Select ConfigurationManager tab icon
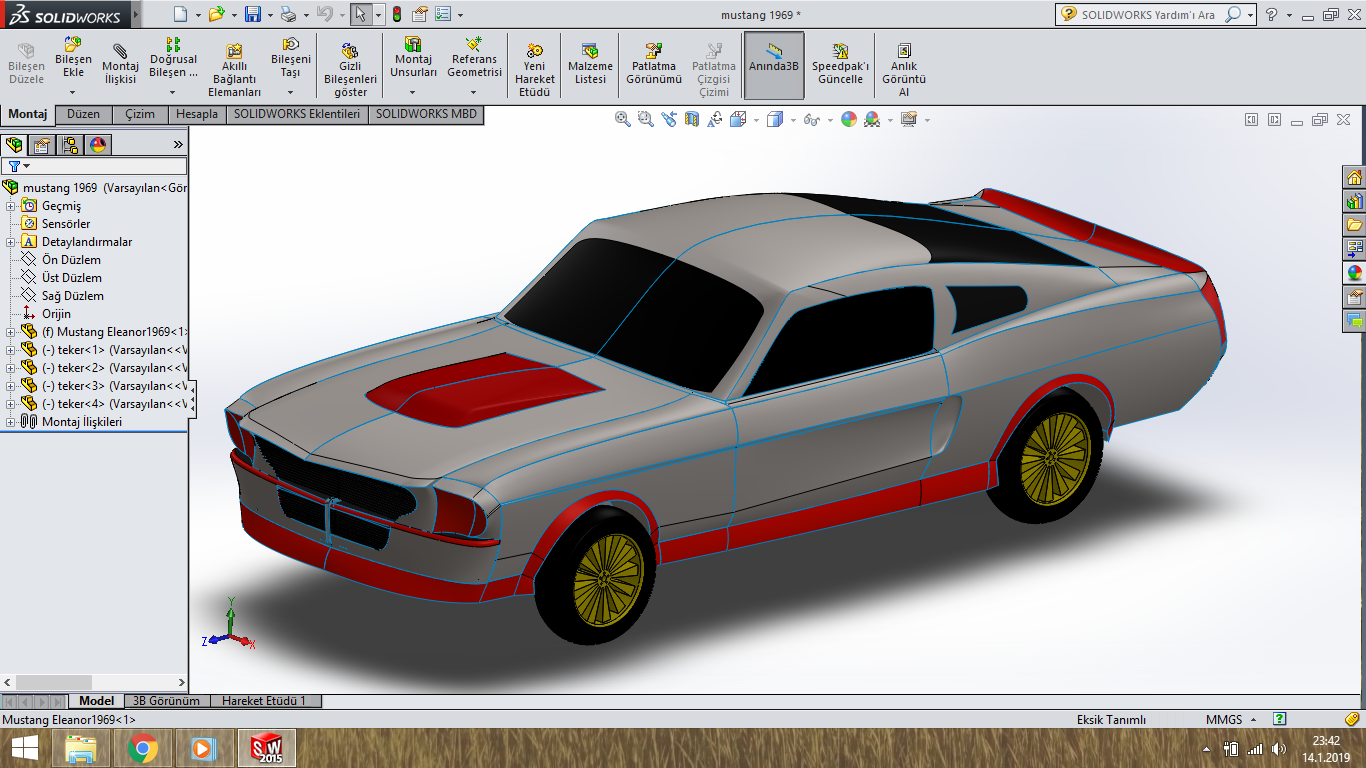The width and height of the screenshot is (1366, 768). point(70,145)
